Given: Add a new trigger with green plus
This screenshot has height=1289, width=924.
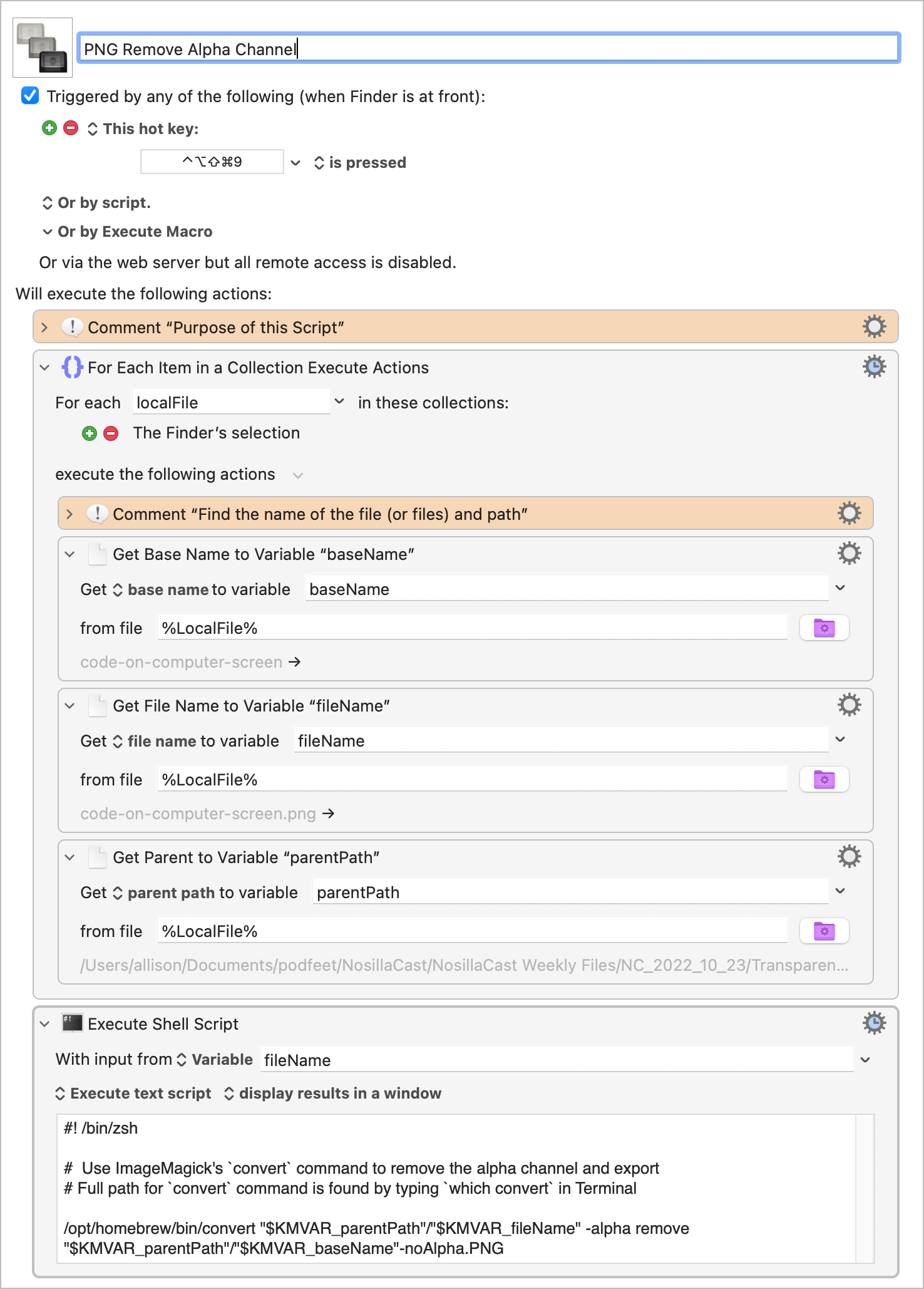Looking at the screenshot, I should coord(49,128).
